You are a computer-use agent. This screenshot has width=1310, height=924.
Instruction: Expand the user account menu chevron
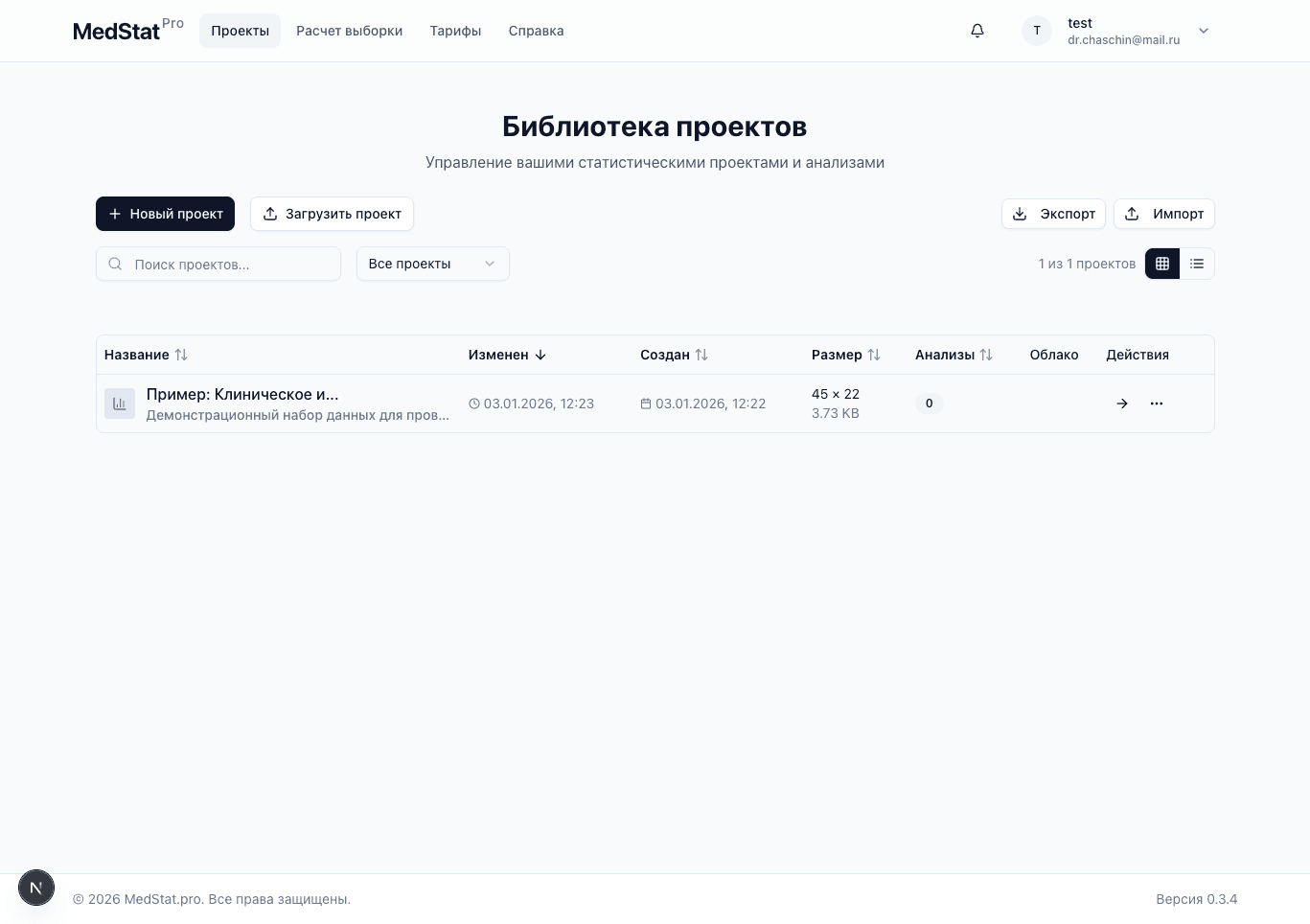tap(1205, 31)
